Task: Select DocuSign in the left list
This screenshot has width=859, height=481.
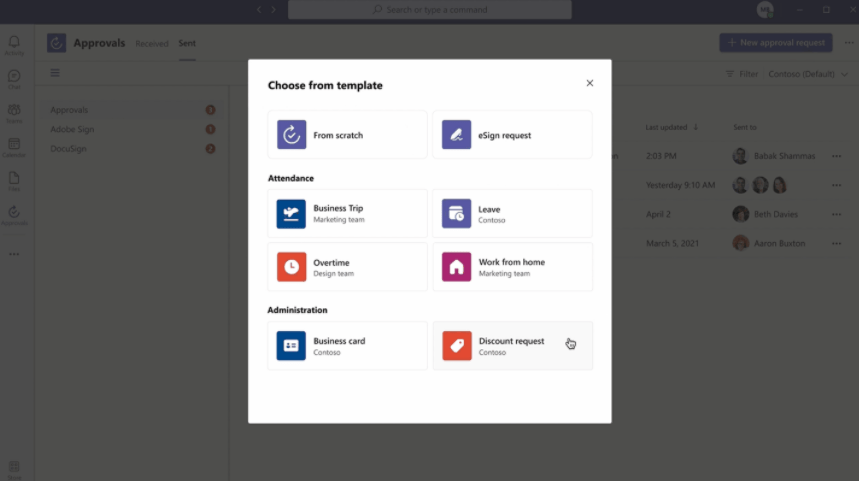Action: coord(70,149)
